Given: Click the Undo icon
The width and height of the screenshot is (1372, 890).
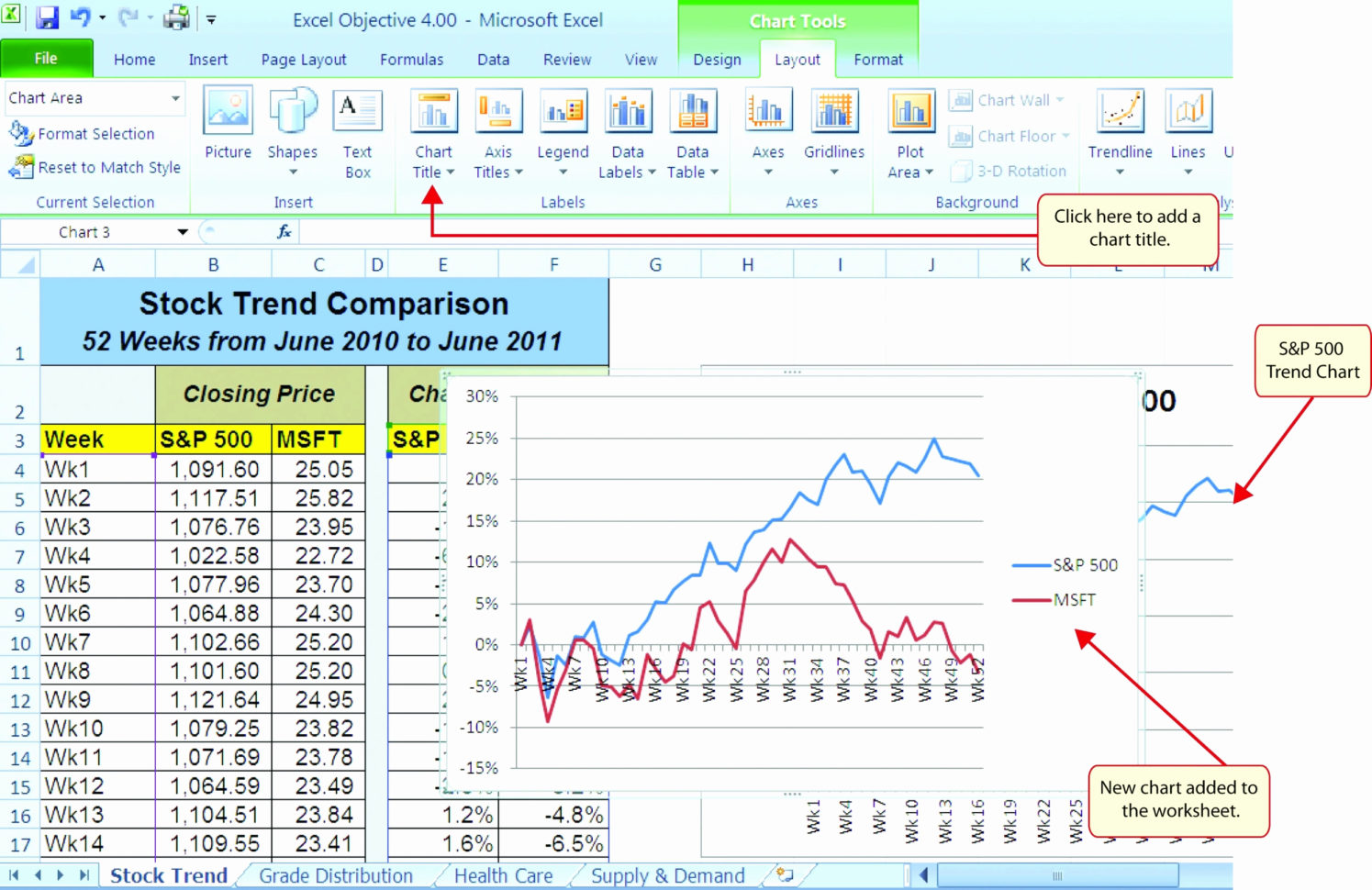Looking at the screenshot, I should click(80, 17).
